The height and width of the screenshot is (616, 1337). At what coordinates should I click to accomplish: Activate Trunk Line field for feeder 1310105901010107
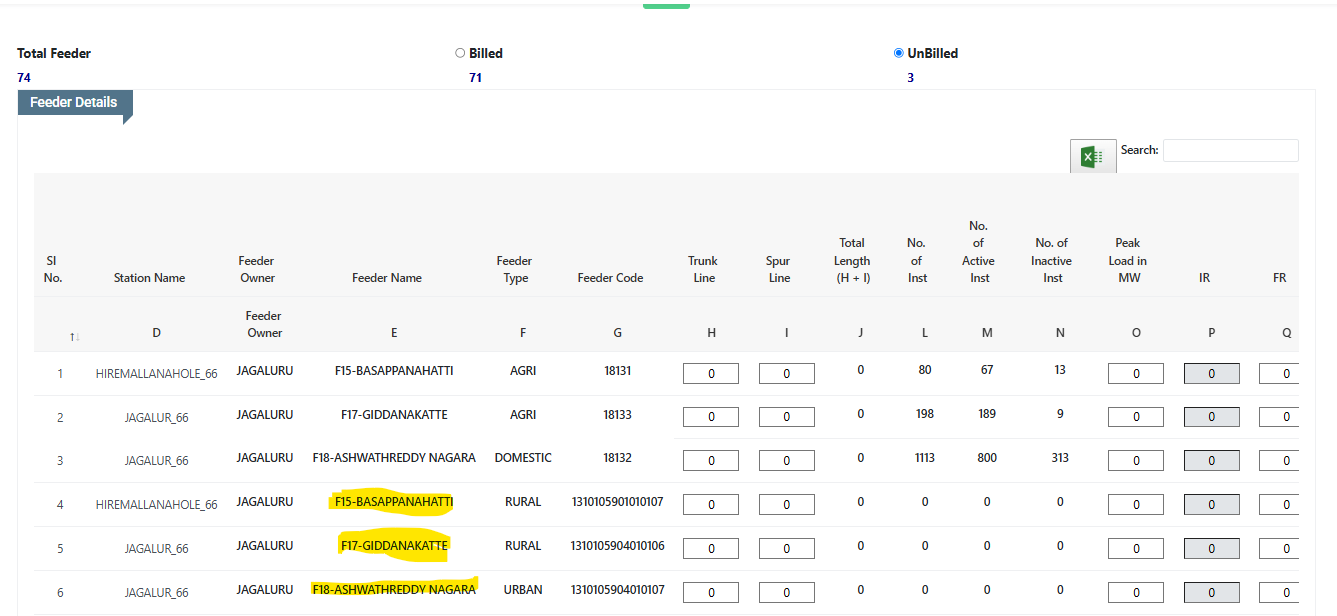point(711,505)
